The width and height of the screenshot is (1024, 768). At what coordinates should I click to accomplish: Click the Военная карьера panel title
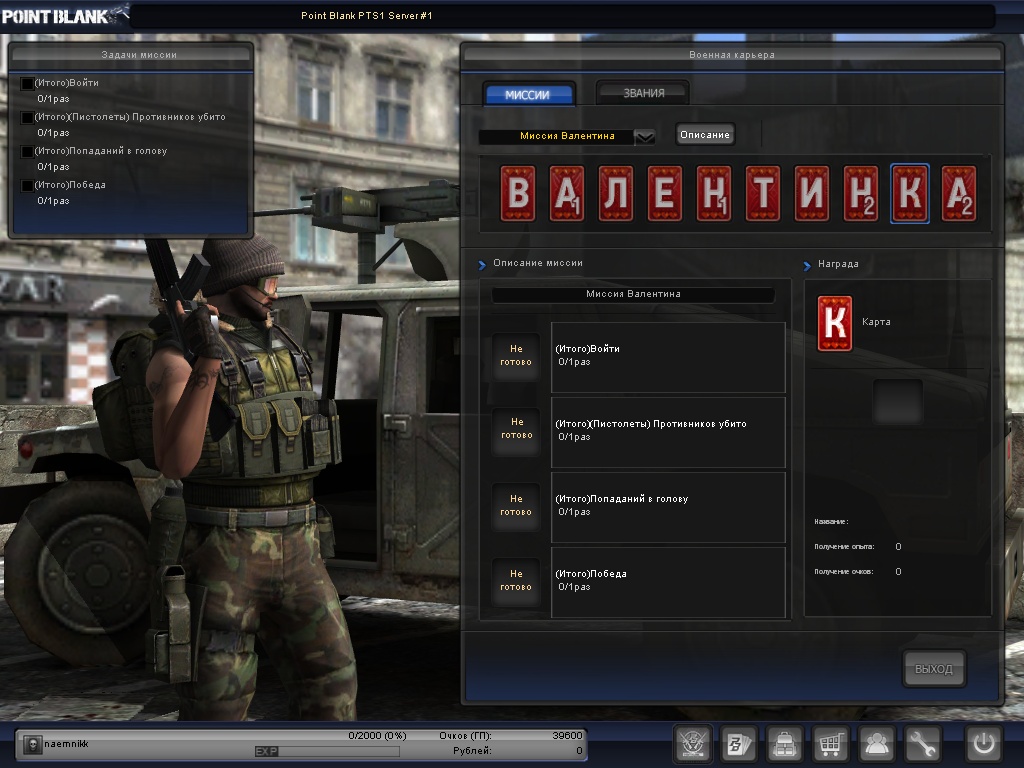731,55
